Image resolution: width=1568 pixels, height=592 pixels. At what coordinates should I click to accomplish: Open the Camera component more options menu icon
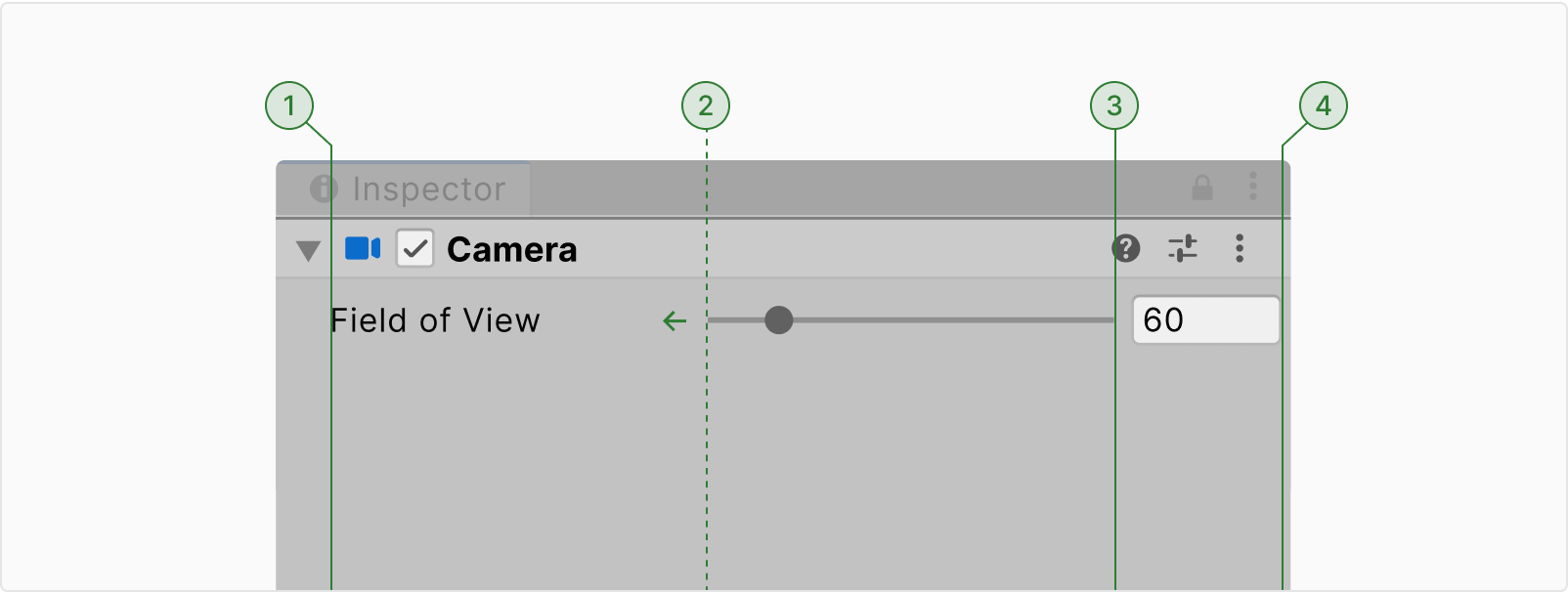[1240, 249]
